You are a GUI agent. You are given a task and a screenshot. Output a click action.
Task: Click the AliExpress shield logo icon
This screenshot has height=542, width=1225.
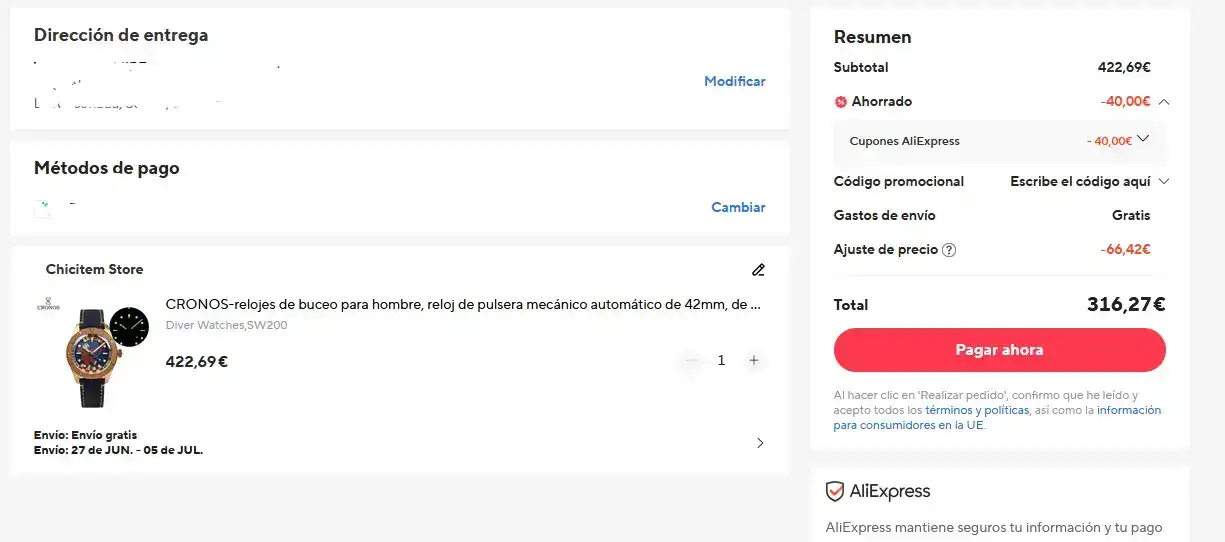[x=835, y=491]
